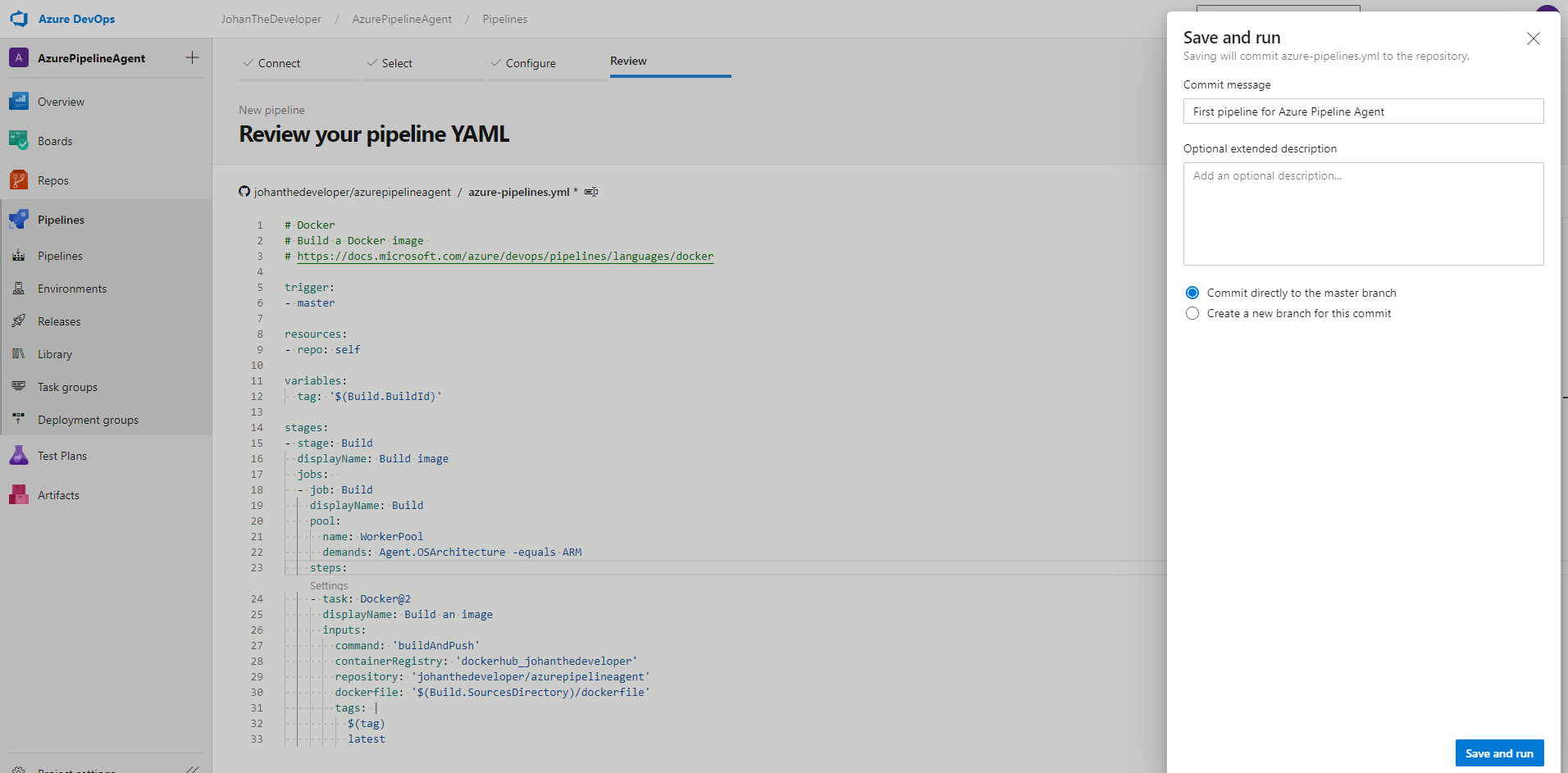
Task: Open the Task groups icon
Action: pyautogui.click(x=19, y=387)
